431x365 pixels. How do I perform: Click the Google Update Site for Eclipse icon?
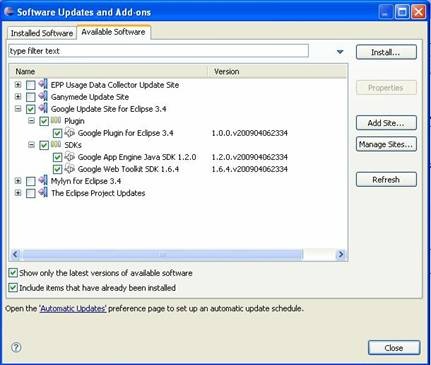click(x=43, y=108)
